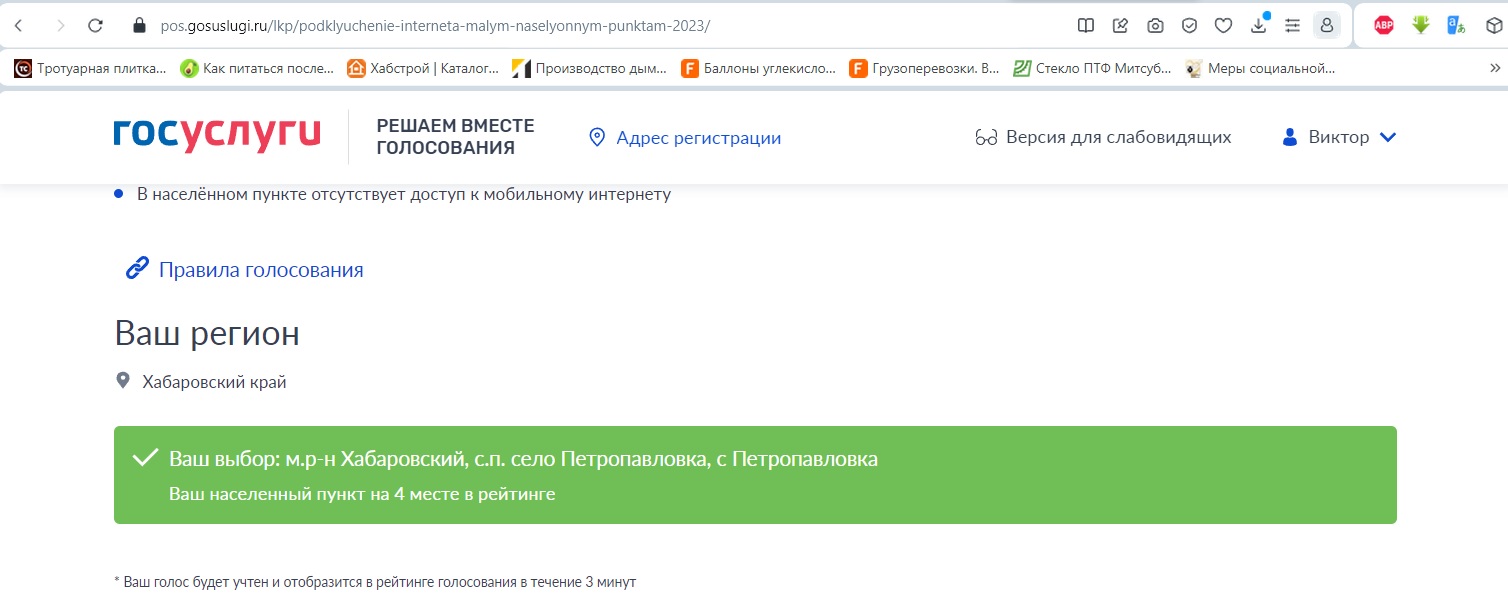Open the Правила голосования link
The image size is (1508, 595).
point(261,269)
